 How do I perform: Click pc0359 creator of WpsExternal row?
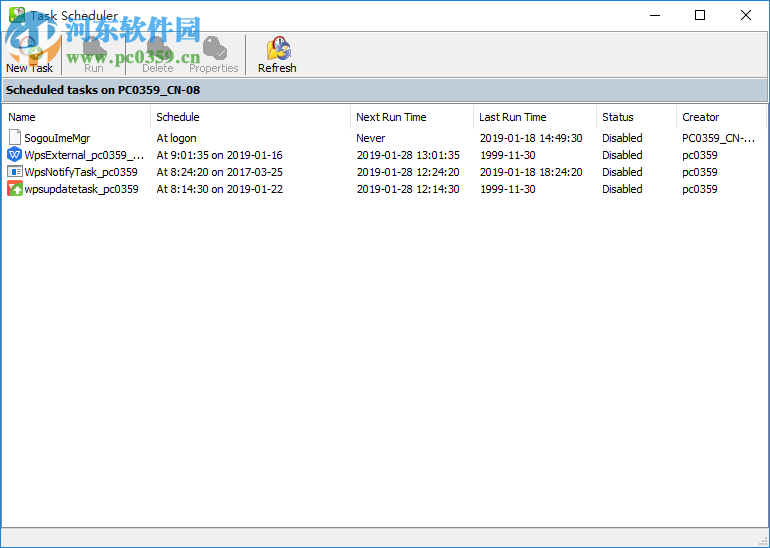tap(700, 155)
